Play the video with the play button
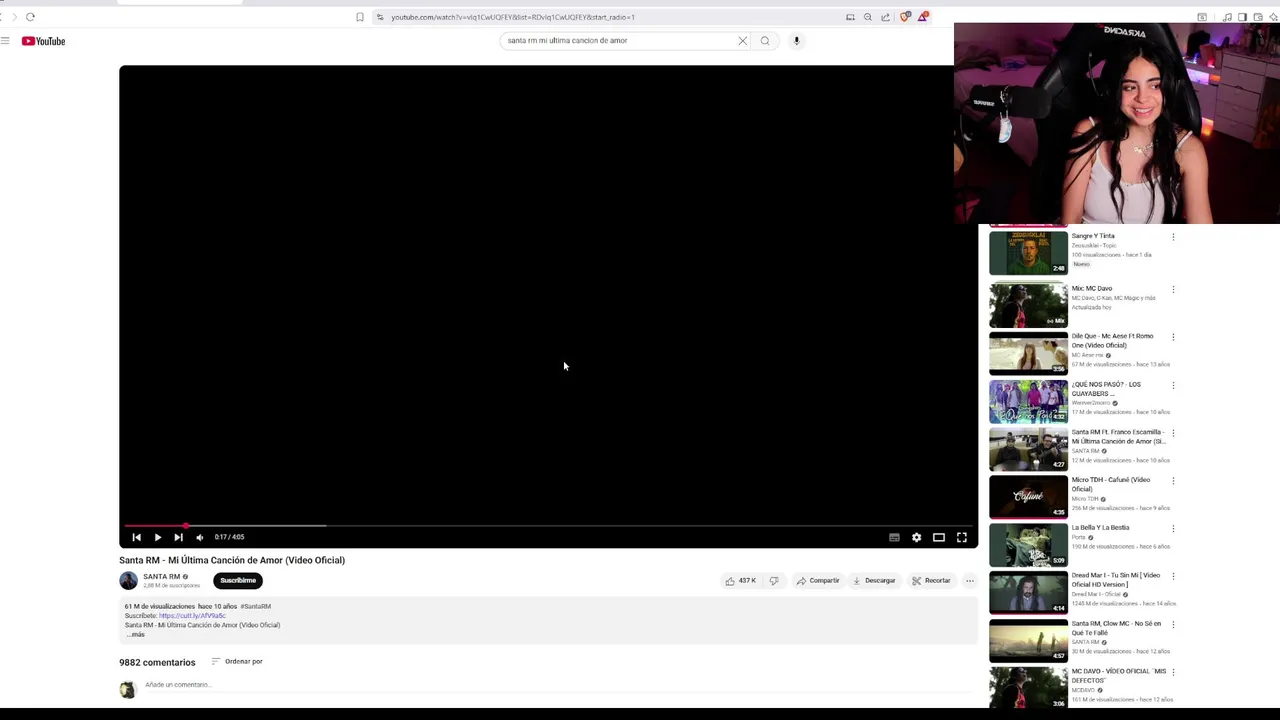Viewport: 1280px width, 720px height. 157,537
